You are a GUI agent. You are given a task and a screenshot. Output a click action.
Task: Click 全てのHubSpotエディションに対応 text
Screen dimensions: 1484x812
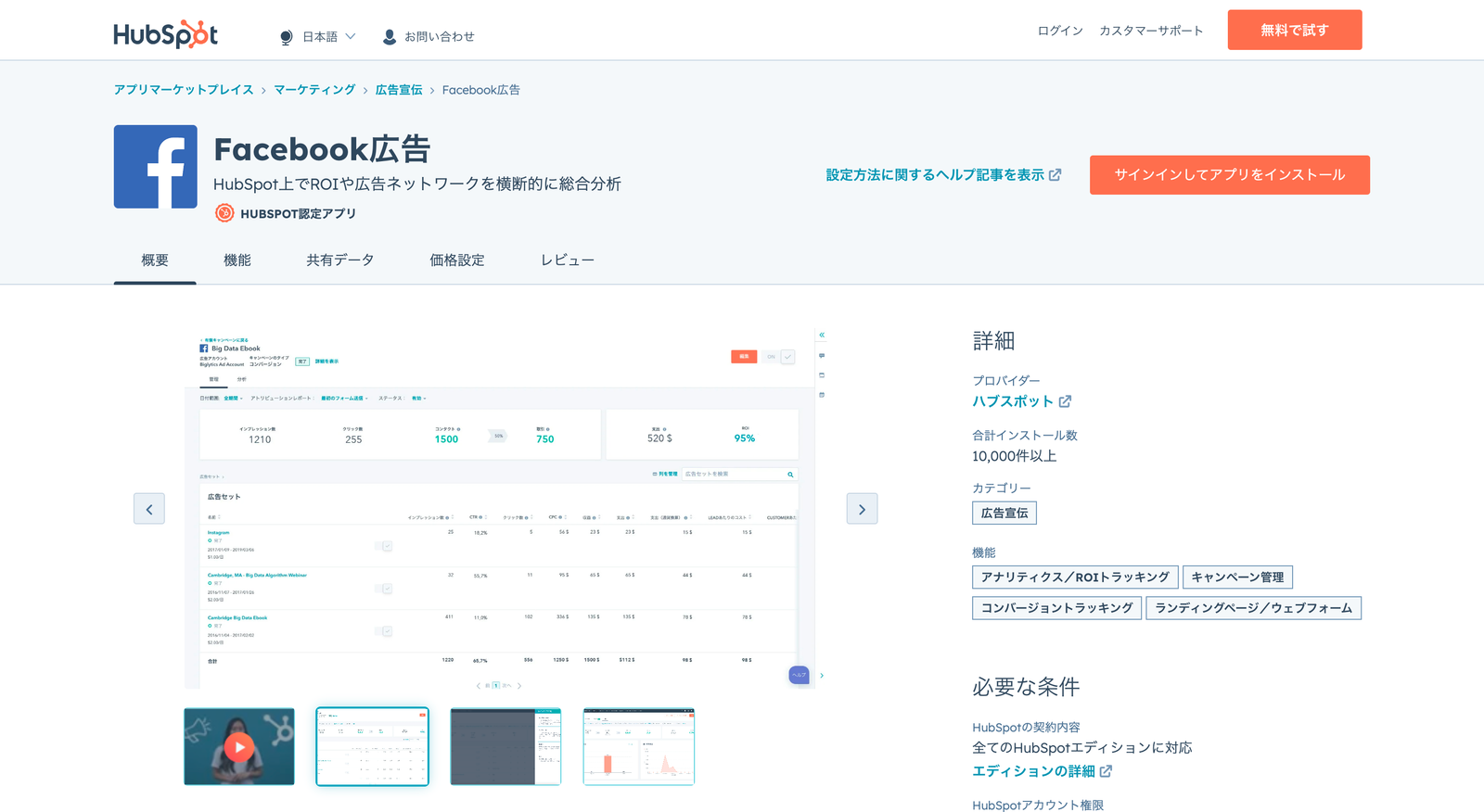click(1082, 748)
